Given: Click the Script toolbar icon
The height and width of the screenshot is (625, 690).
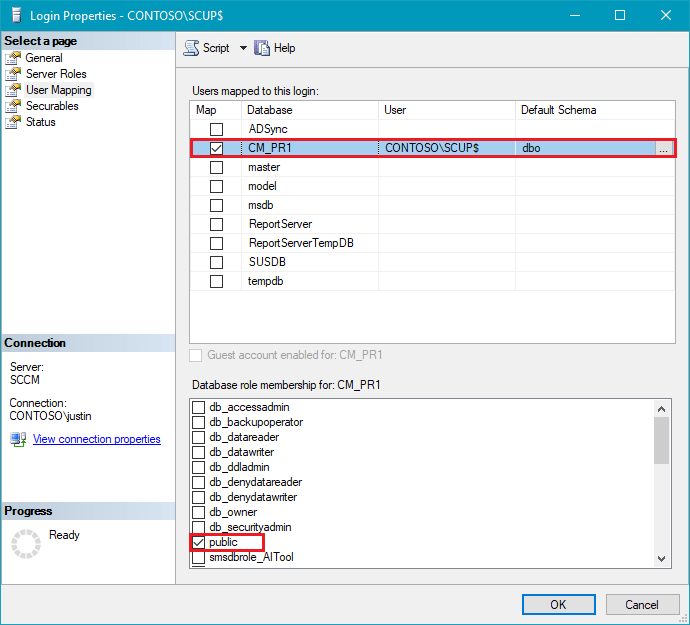Looking at the screenshot, I should (x=191, y=48).
